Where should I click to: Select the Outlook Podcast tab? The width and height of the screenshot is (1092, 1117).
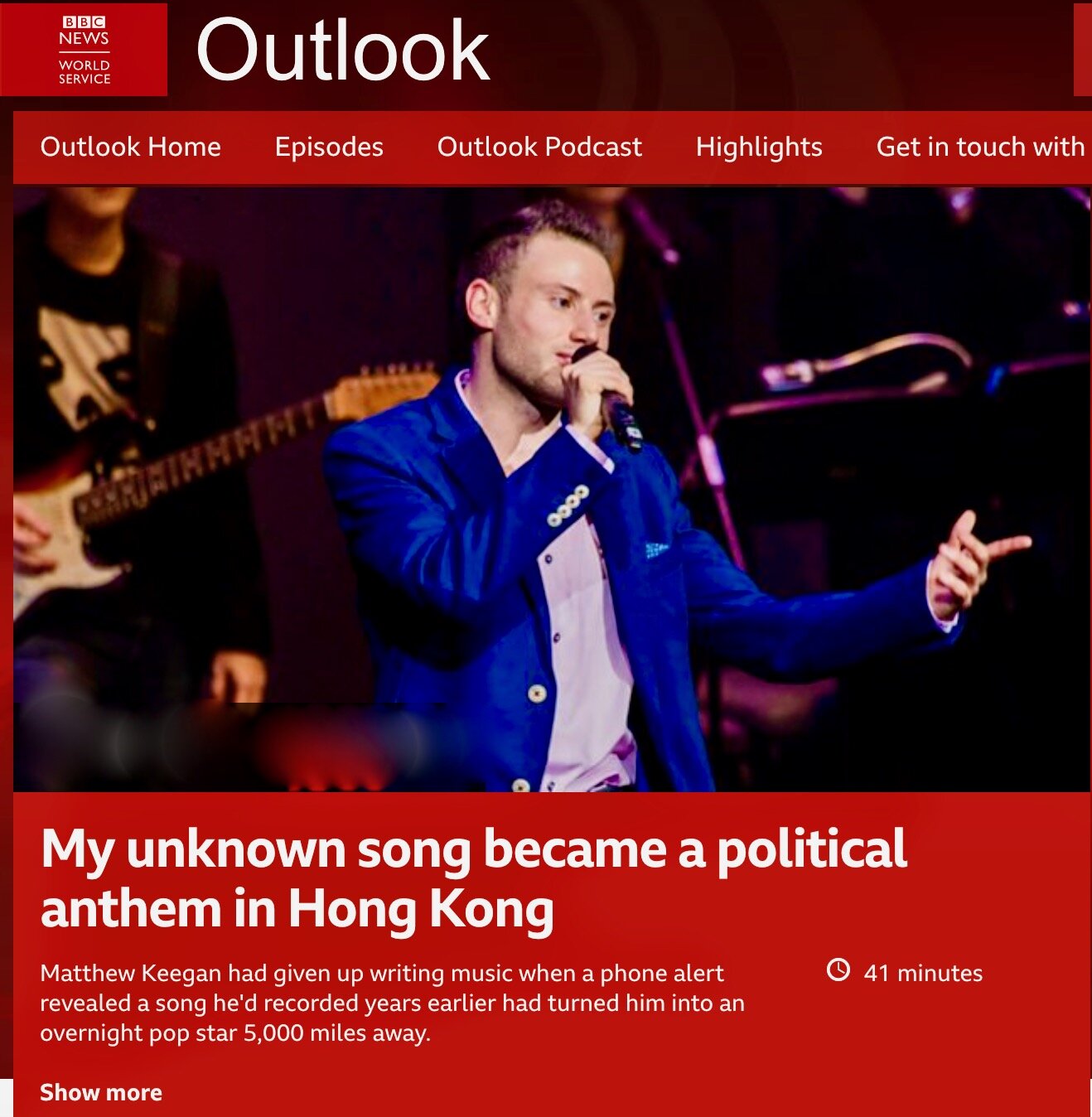pos(539,147)
